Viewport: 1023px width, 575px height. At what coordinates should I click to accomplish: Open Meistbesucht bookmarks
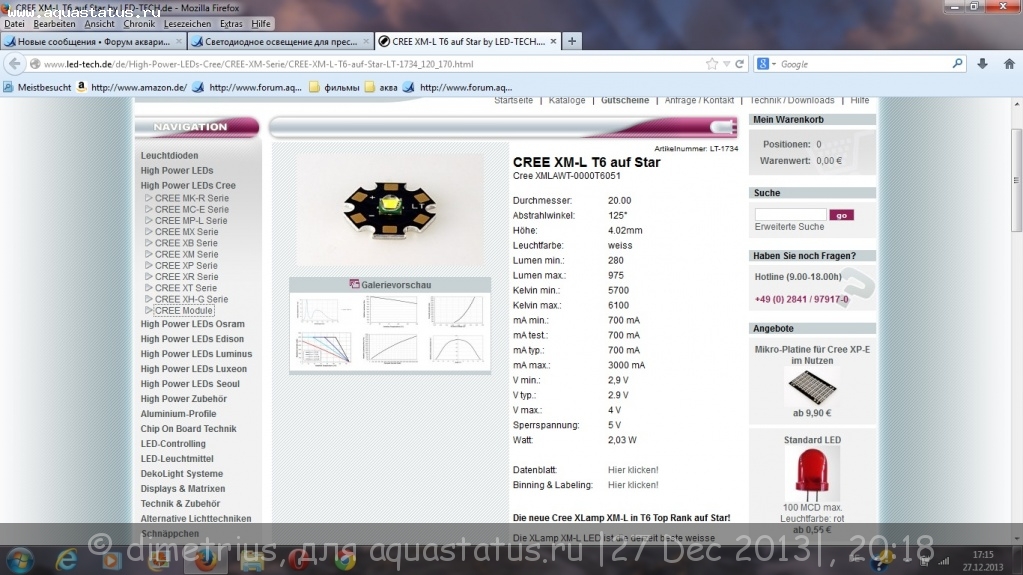coord(37,87)
